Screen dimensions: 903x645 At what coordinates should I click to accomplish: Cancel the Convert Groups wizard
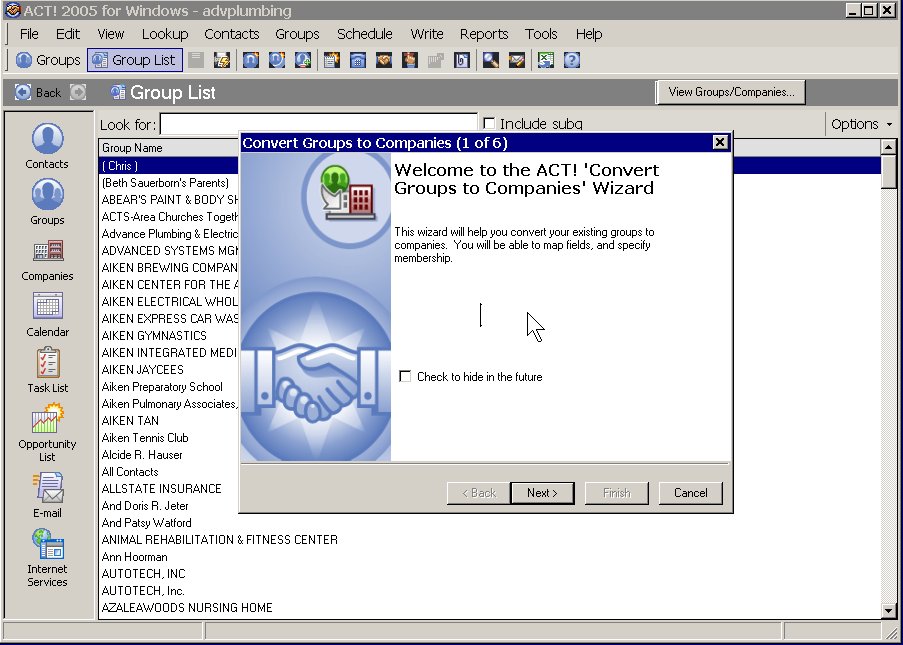click(690, 493)
